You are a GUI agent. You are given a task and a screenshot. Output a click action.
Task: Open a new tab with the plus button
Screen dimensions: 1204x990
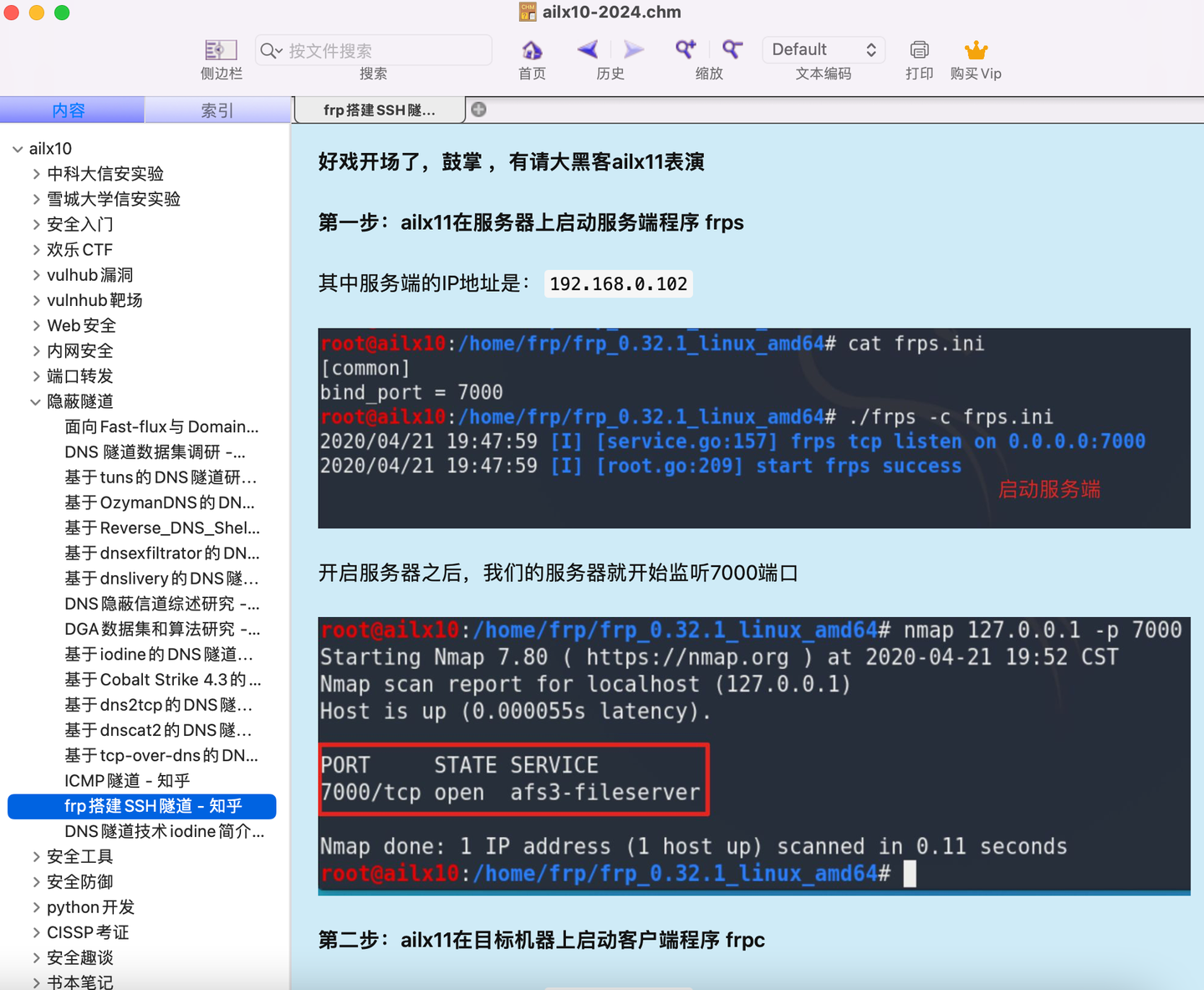click(x=477, y=109)
